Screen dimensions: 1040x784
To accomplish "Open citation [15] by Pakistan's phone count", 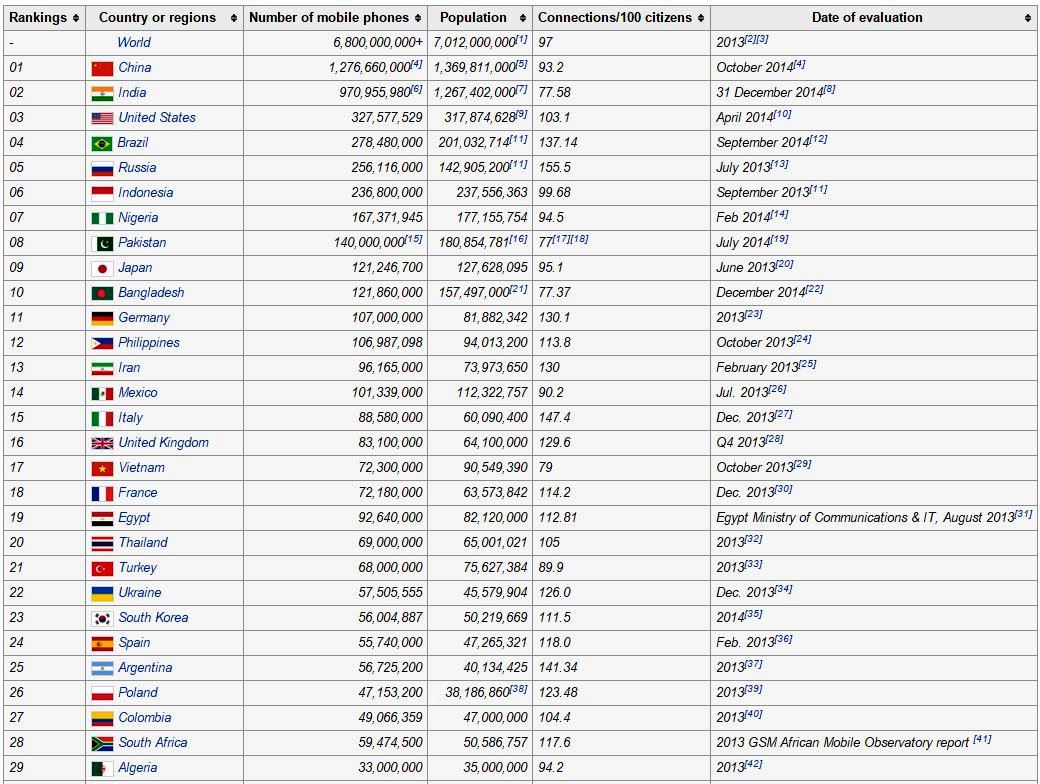I will tap(414, 239).
